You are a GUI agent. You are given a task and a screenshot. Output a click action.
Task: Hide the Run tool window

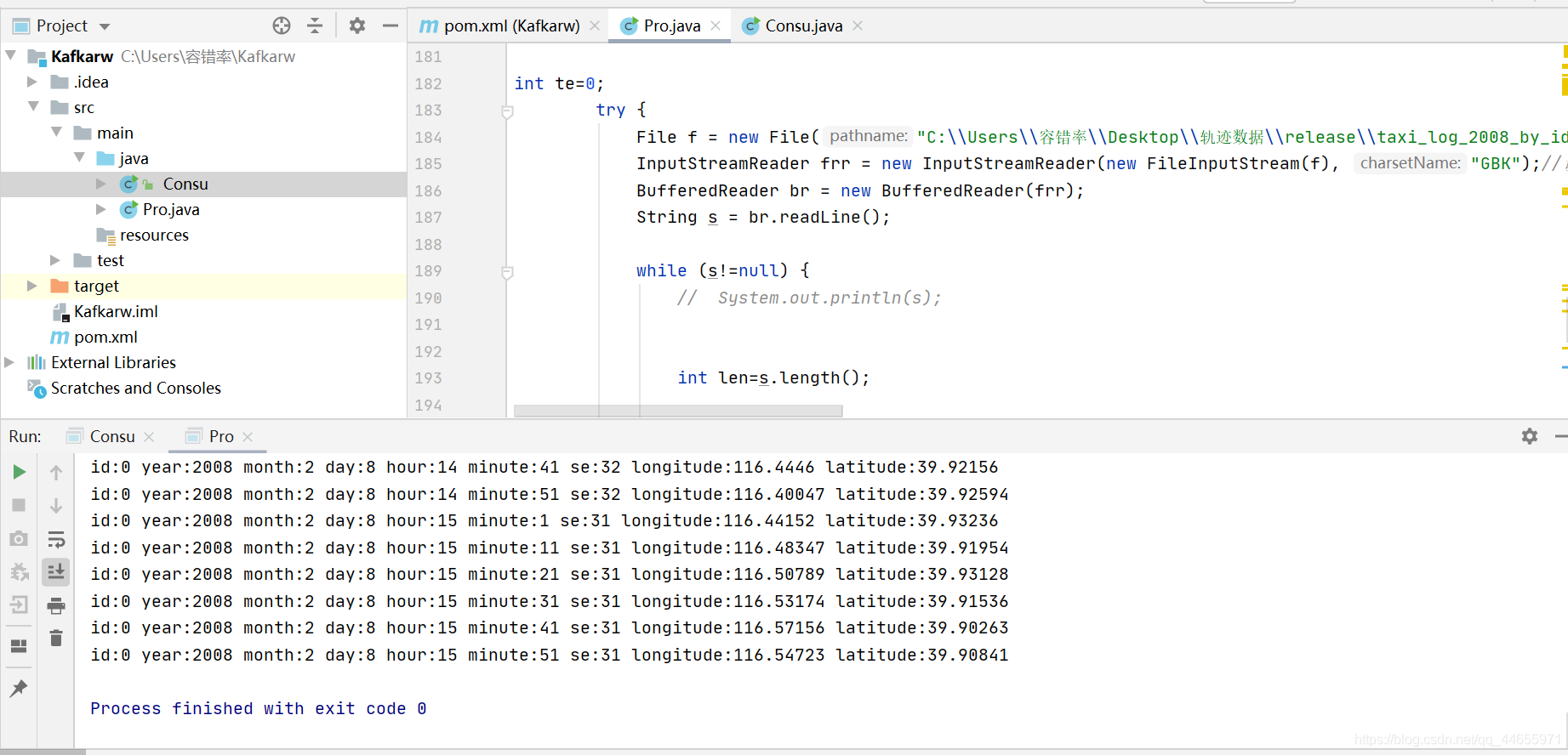point(1561,436)
